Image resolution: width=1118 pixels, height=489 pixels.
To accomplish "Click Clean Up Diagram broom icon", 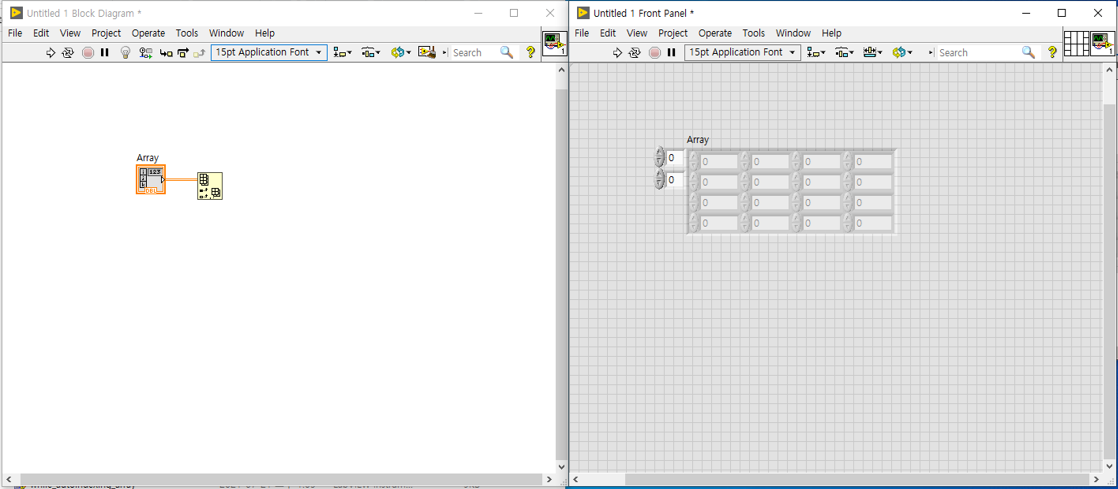I will (x=426, y=53).
